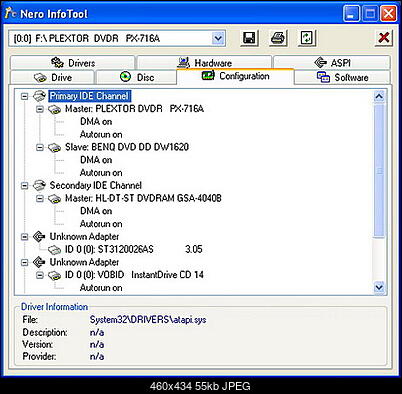Screen dimensions: 402x394
Task: Click Autorun on under HL-DT-ST master
Action: [x=101, y=224]
